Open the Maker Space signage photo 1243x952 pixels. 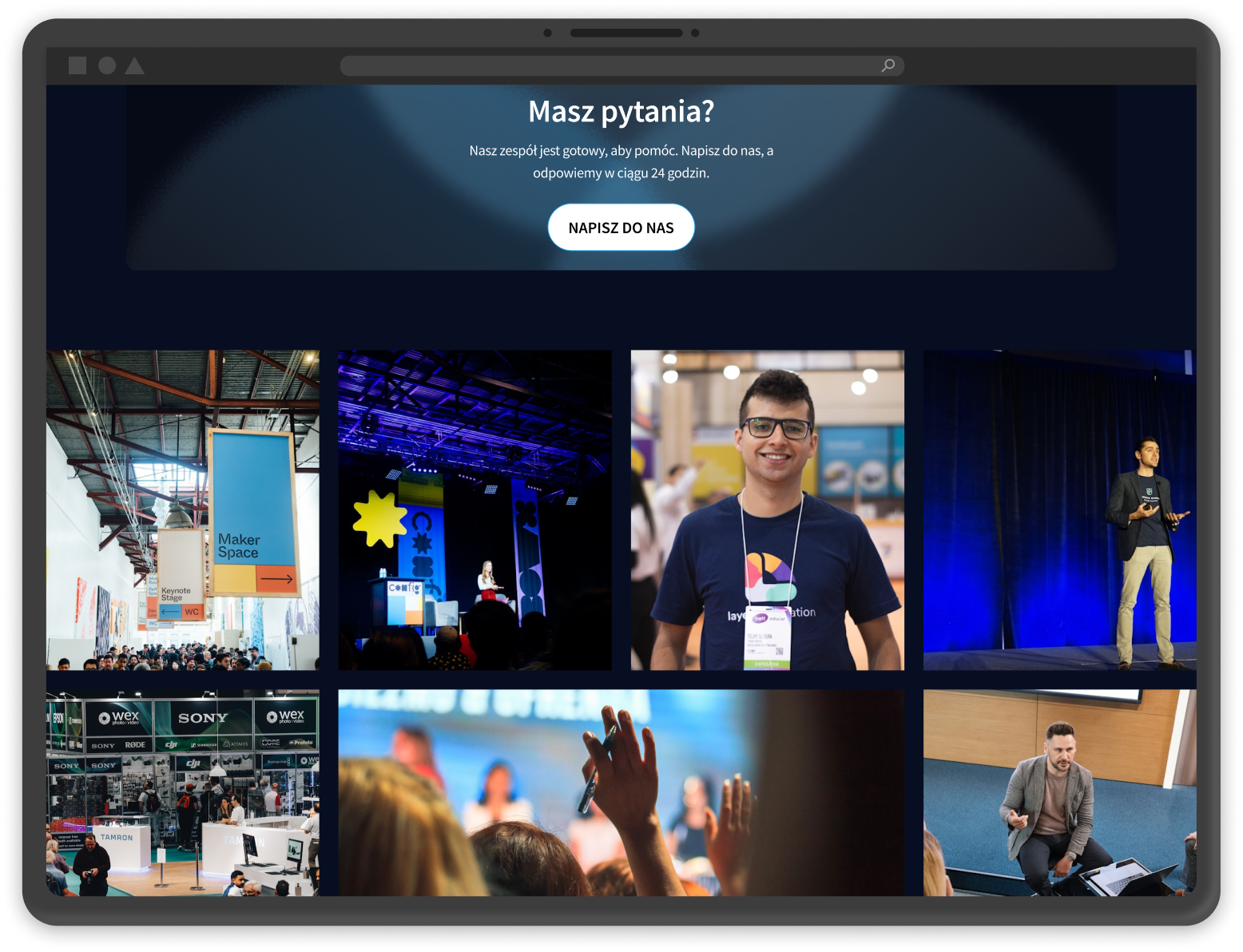(183, 510)
